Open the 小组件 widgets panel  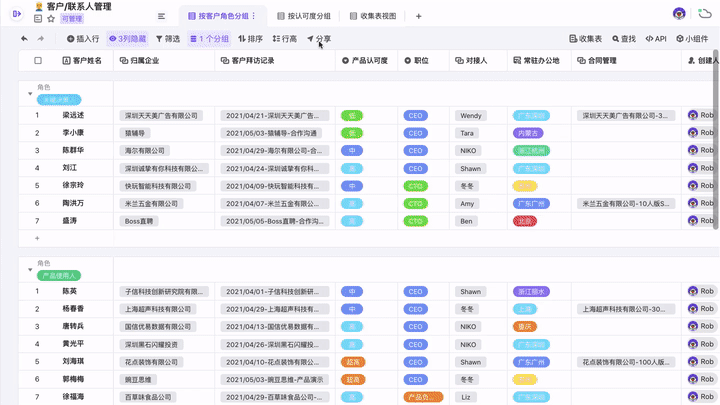pos(692,39)
